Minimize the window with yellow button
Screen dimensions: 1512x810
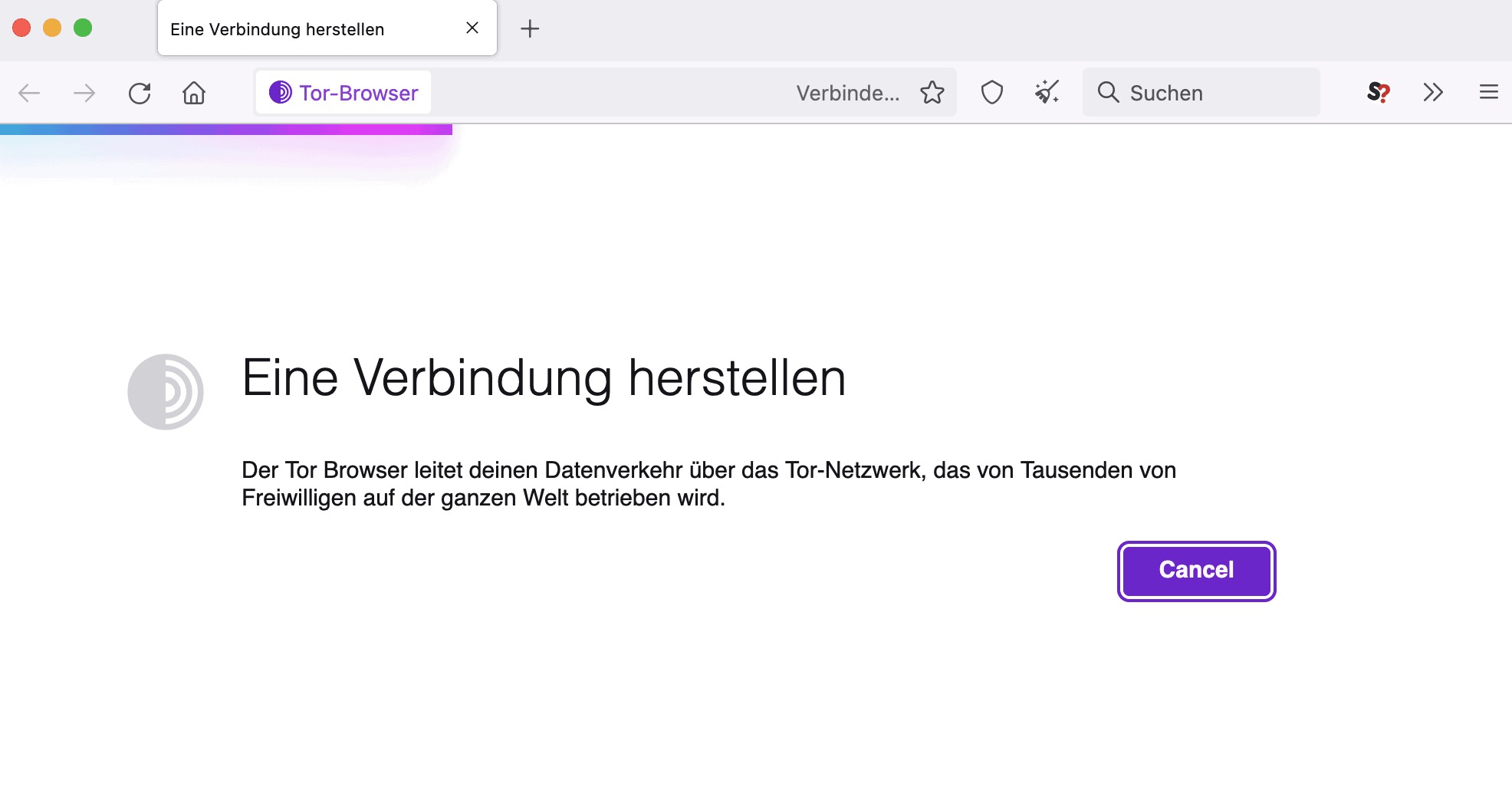52,28
